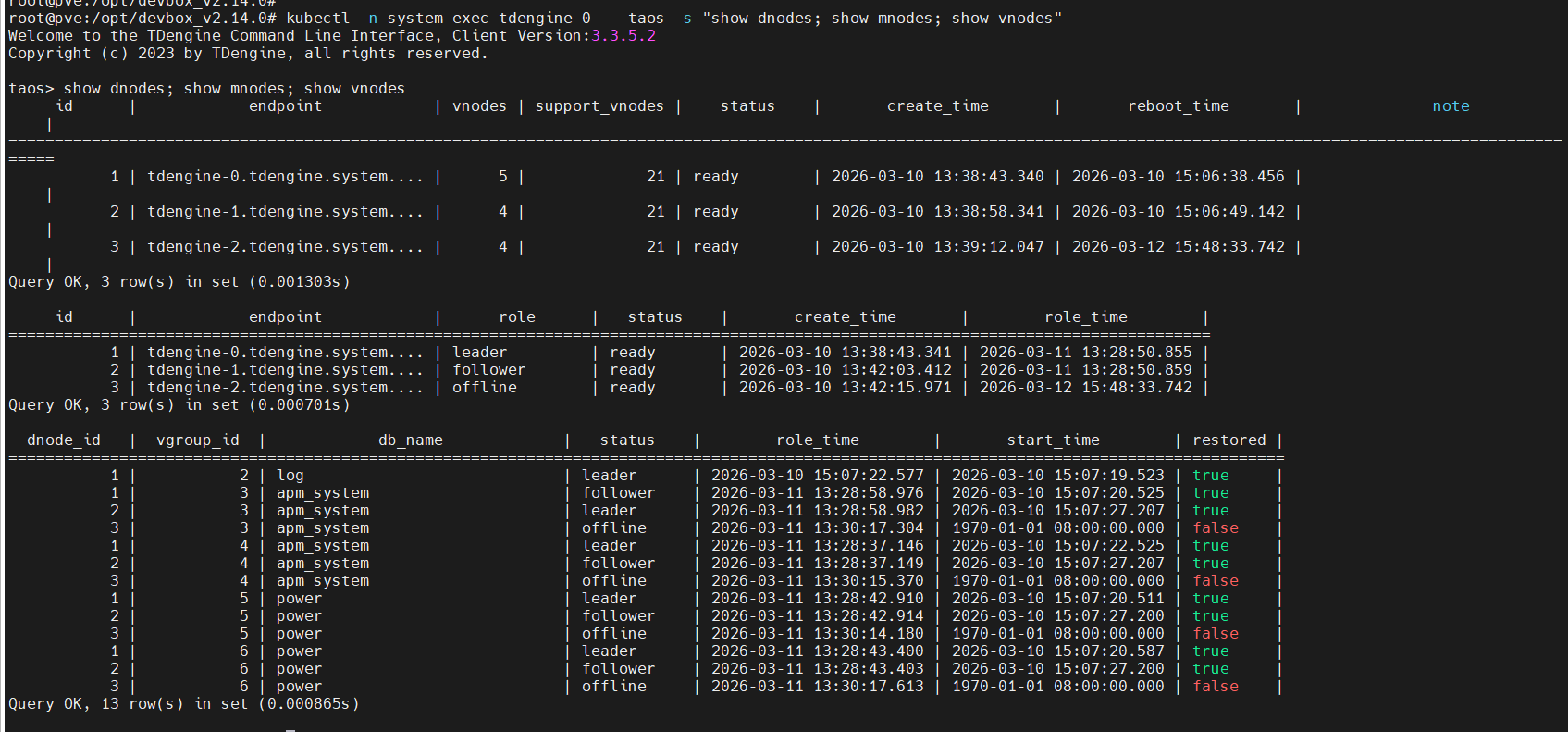The height and width of the screenshot is (732, 1568).
Task: Select the Copyright 2023 by TDengine line
Action: coord(247,54)
